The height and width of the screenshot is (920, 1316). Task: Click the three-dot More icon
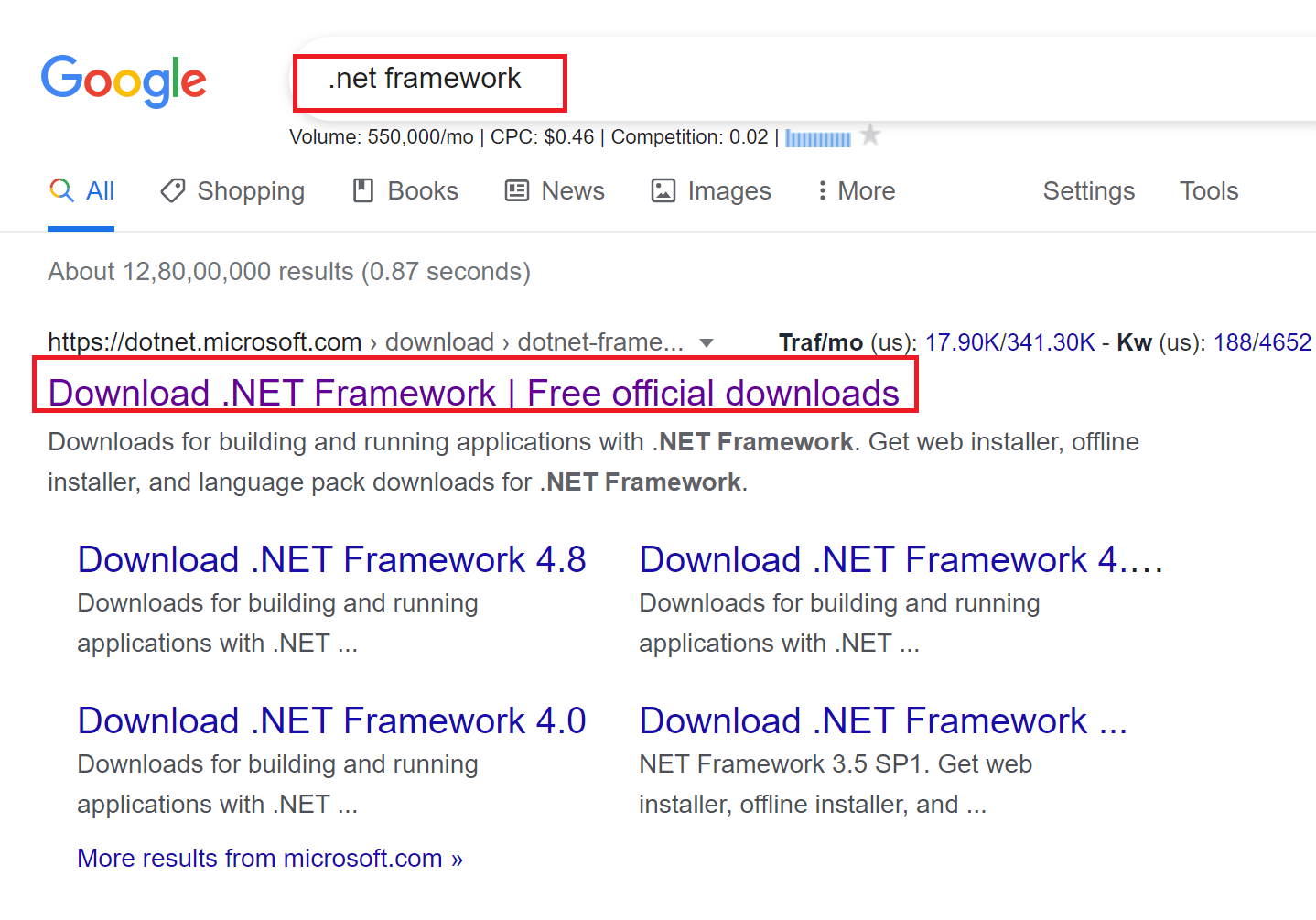pos(823,190)
